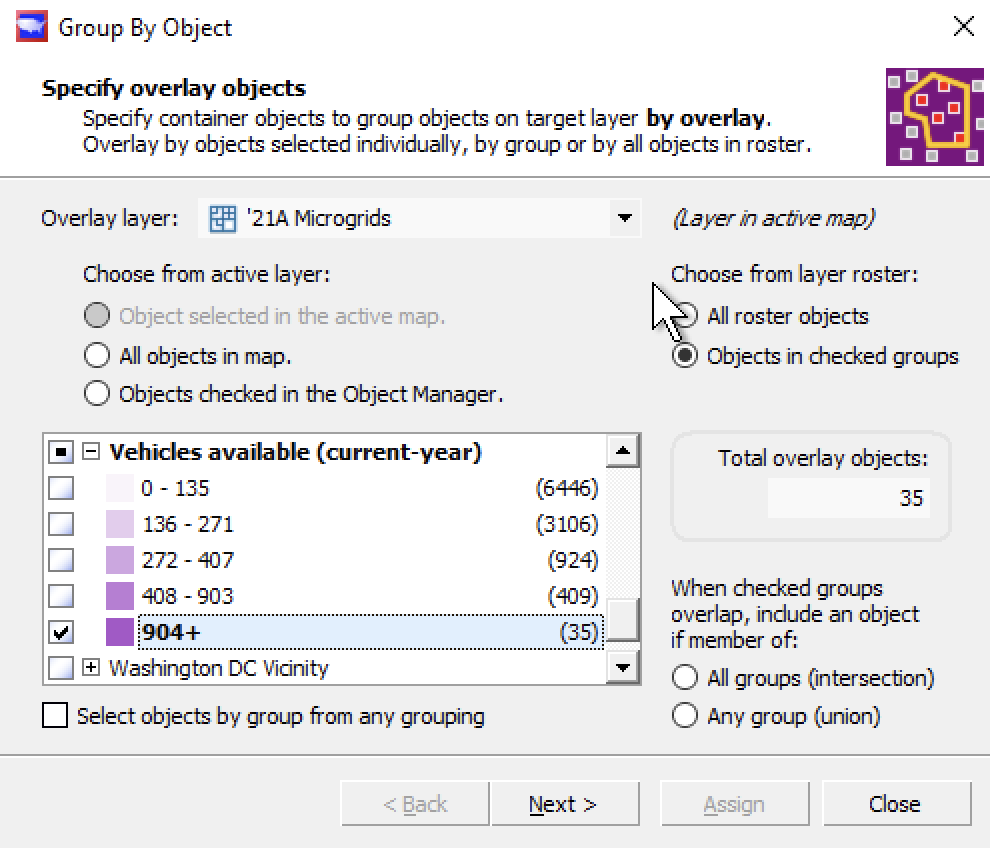Choose "All roster objects" from layer roster
Image resolution: width=990 pixels, height=848 pixels.
(x=685, y=315)
